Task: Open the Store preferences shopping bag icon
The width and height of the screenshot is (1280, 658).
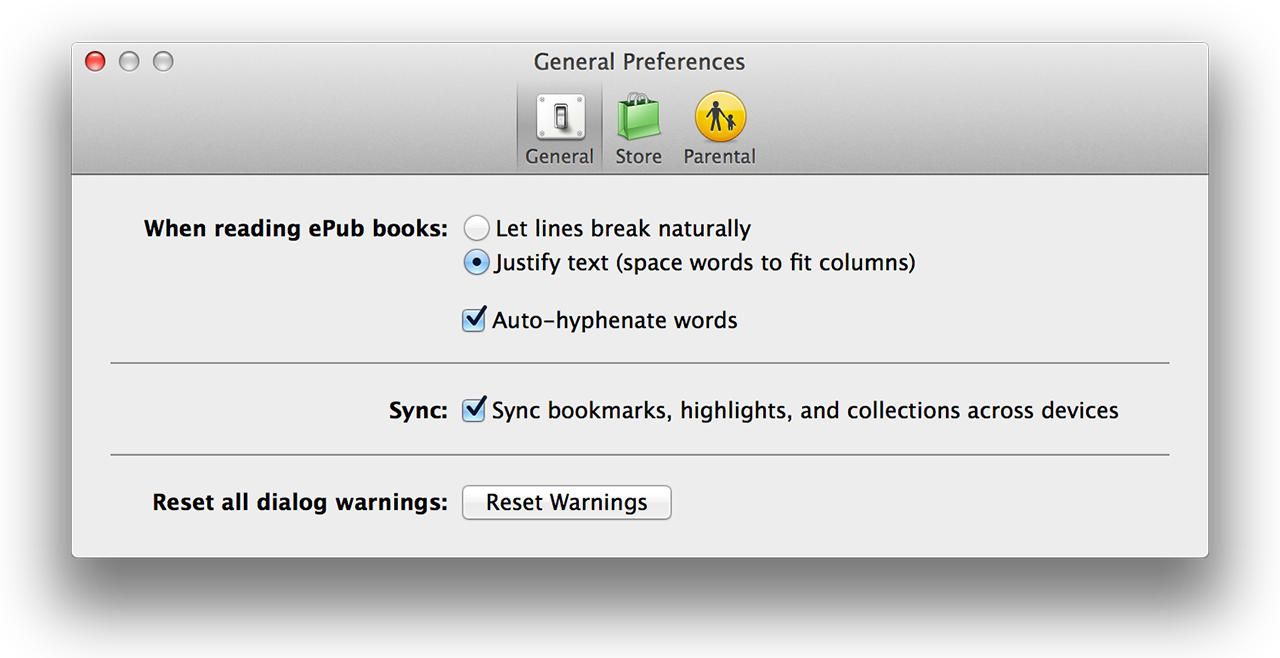Action: 639,118
